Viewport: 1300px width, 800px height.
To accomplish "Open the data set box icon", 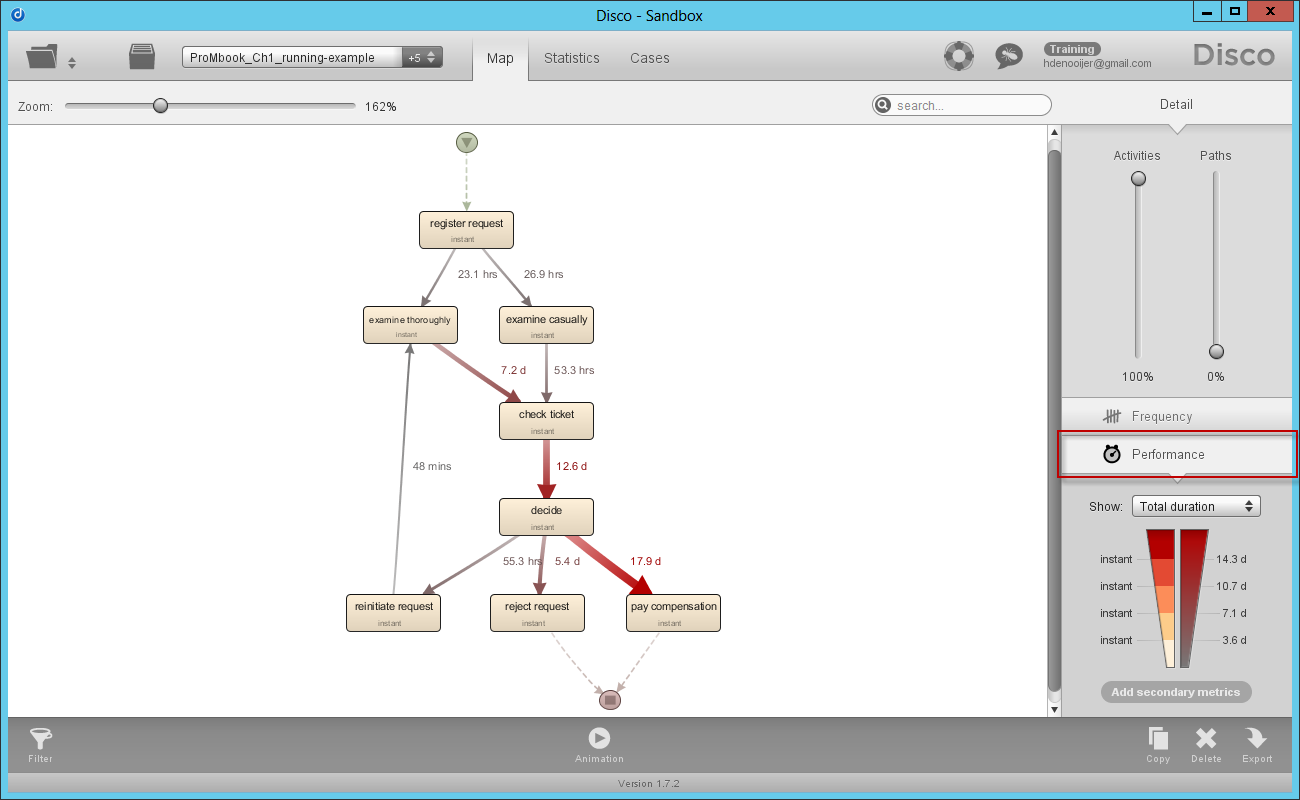I will point(142,56).
